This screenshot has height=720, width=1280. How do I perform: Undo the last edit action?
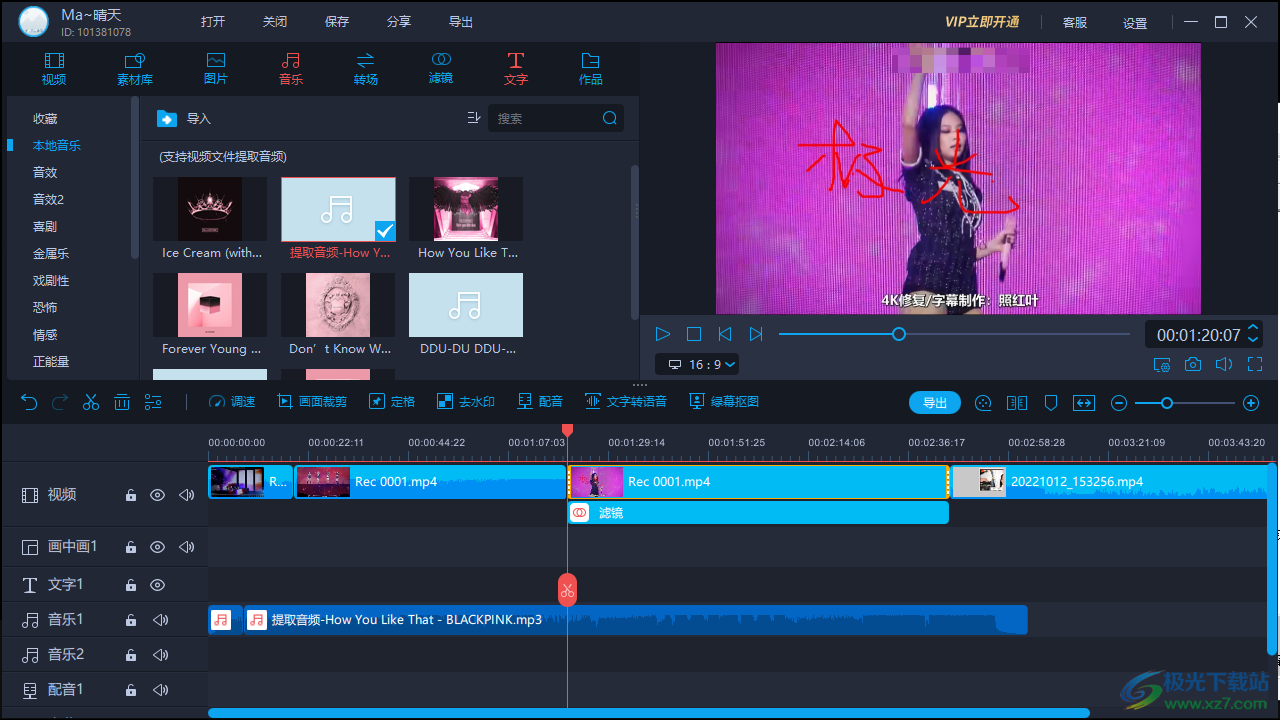point(28,401)
